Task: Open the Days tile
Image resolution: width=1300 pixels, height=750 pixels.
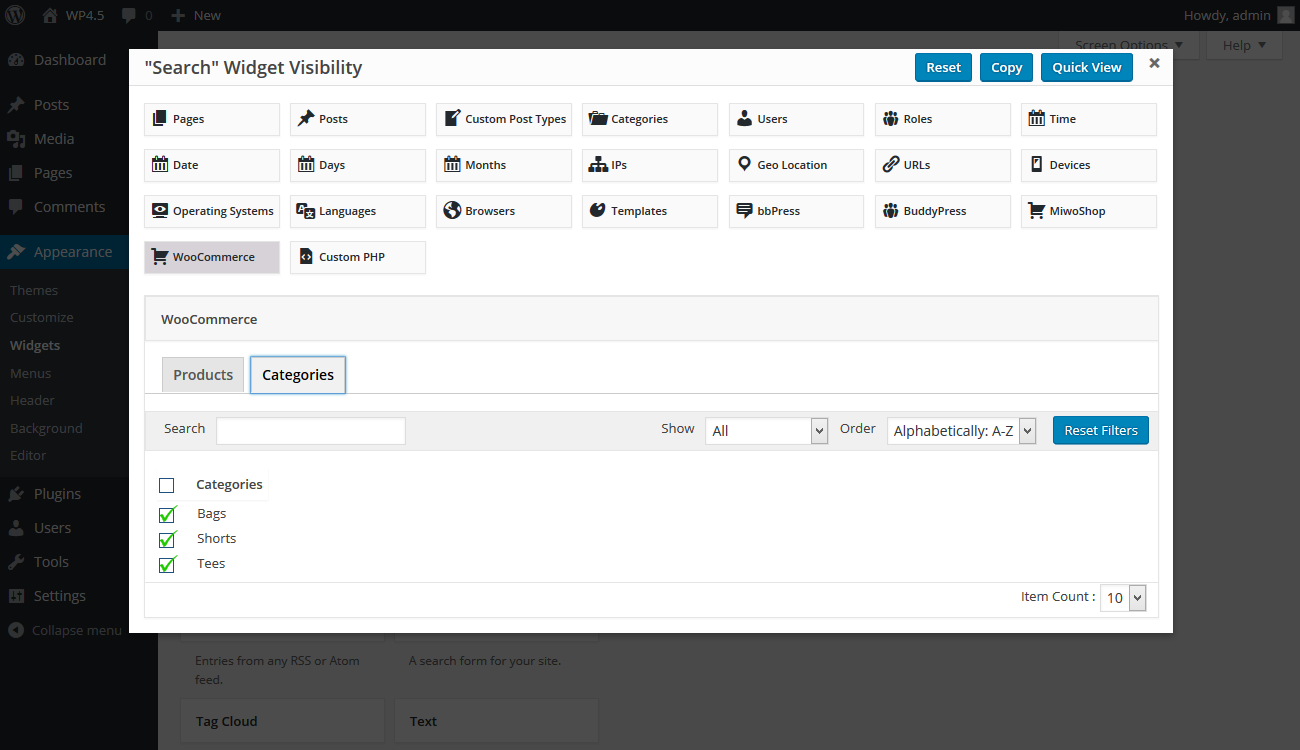Action: (358, 165)
